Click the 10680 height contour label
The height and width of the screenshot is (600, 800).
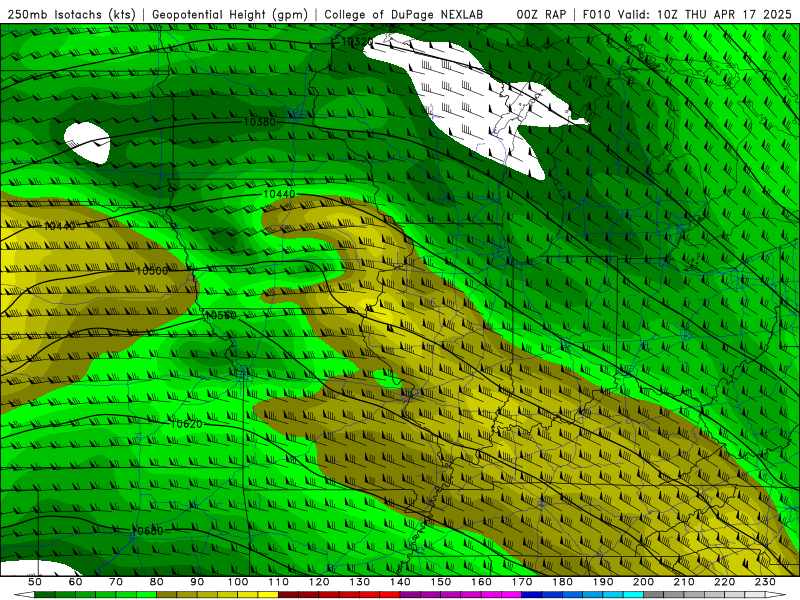click(147, 531)
